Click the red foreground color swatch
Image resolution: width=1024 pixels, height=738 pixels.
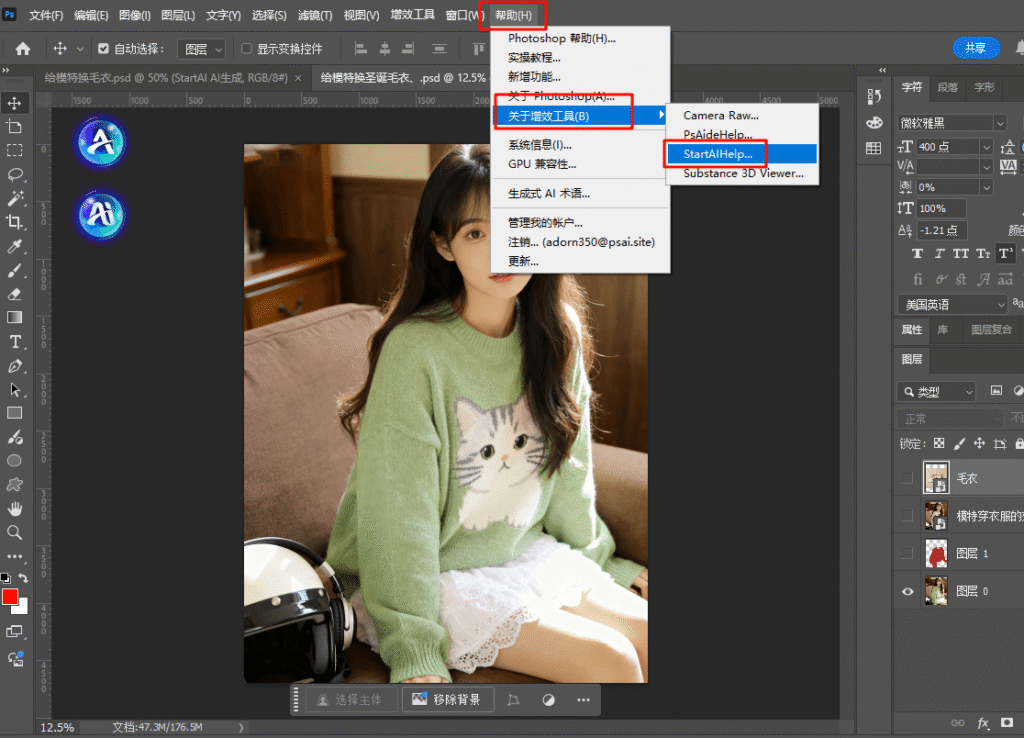point(10,597)
